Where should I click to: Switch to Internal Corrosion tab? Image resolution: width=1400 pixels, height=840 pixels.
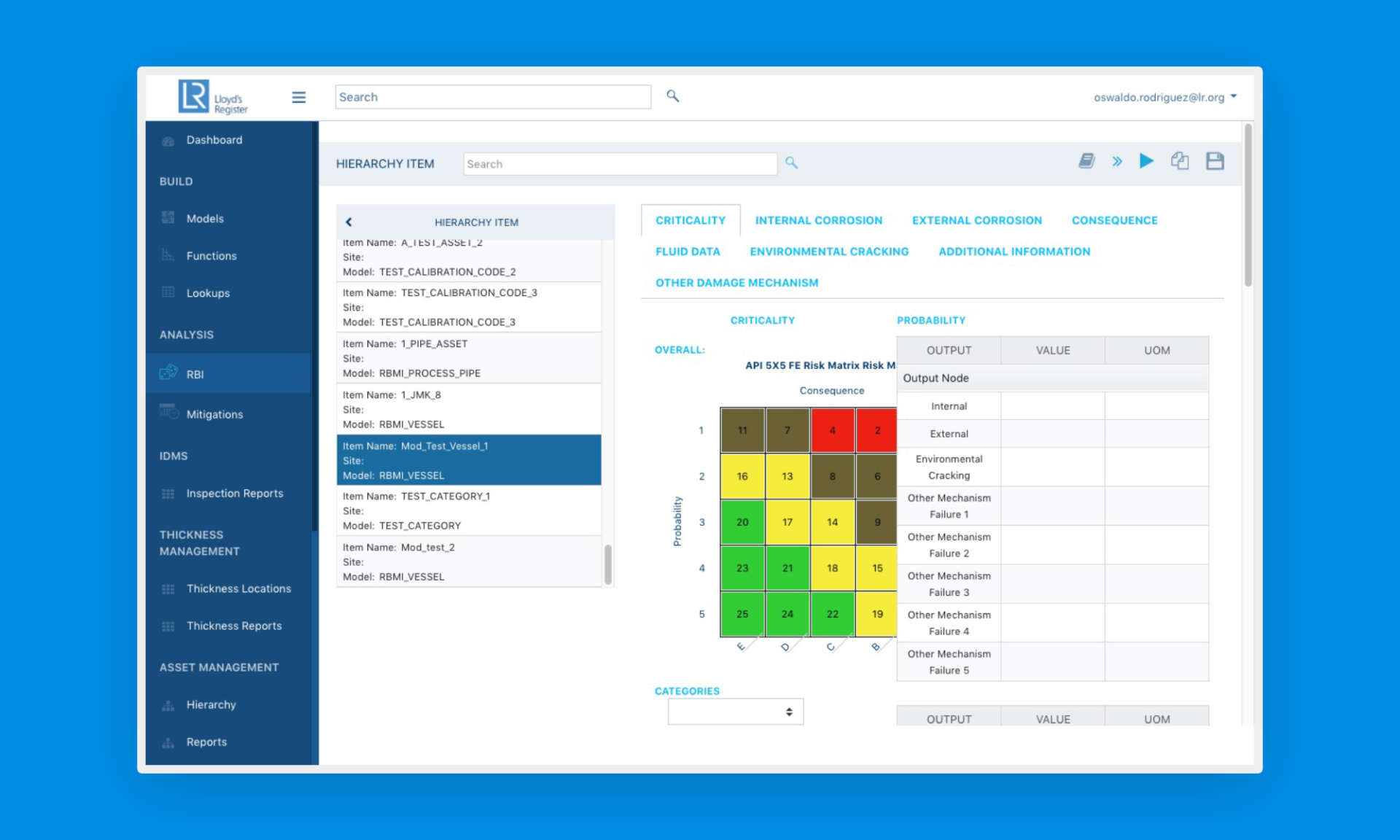point(818,221)
